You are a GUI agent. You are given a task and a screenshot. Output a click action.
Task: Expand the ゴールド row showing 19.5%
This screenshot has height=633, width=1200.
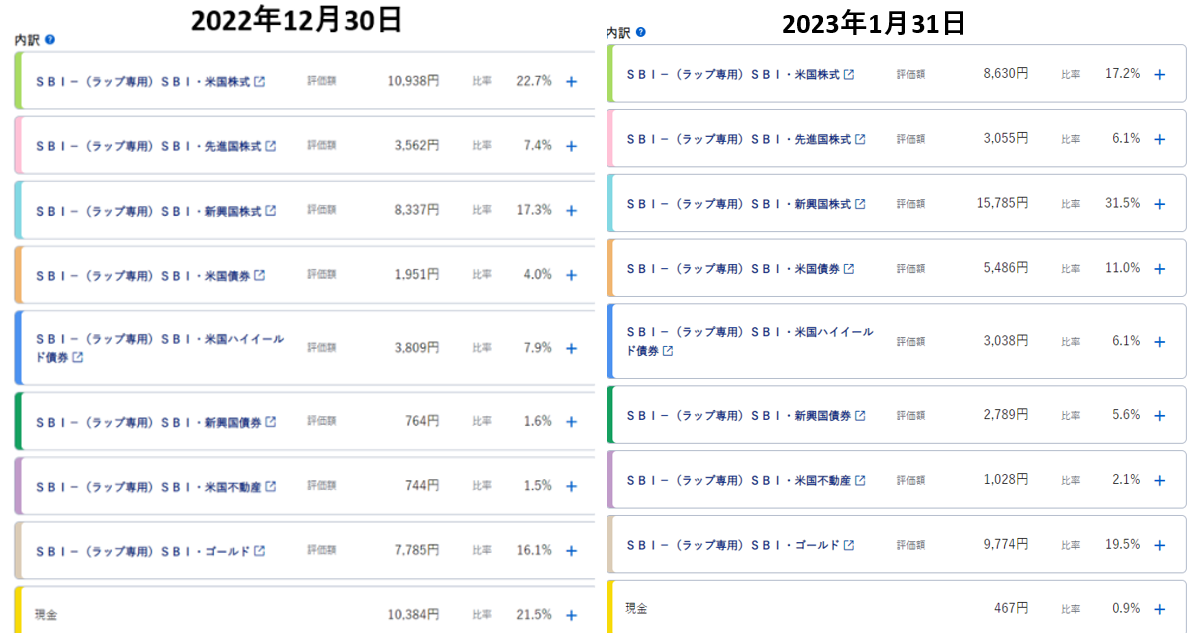(x=1160, y=545)
